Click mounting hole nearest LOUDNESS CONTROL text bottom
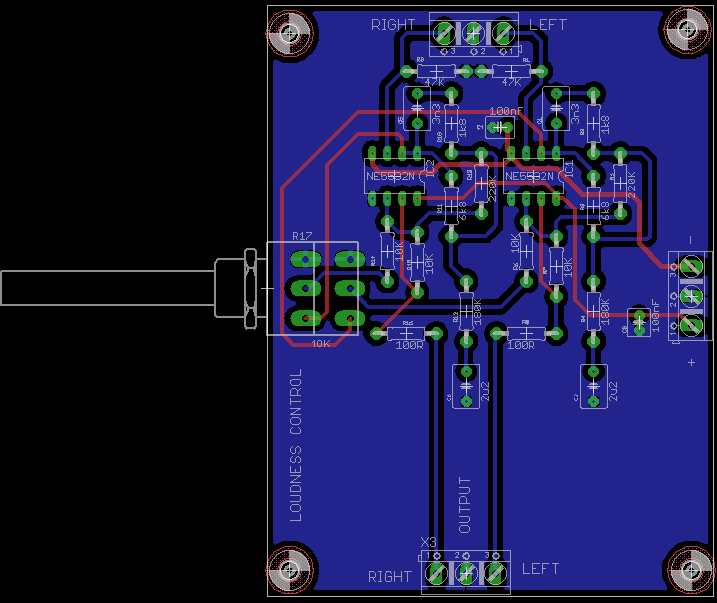The height and width of the screenshot is (603, 717). pyautogui.click(x=289, y=570)
